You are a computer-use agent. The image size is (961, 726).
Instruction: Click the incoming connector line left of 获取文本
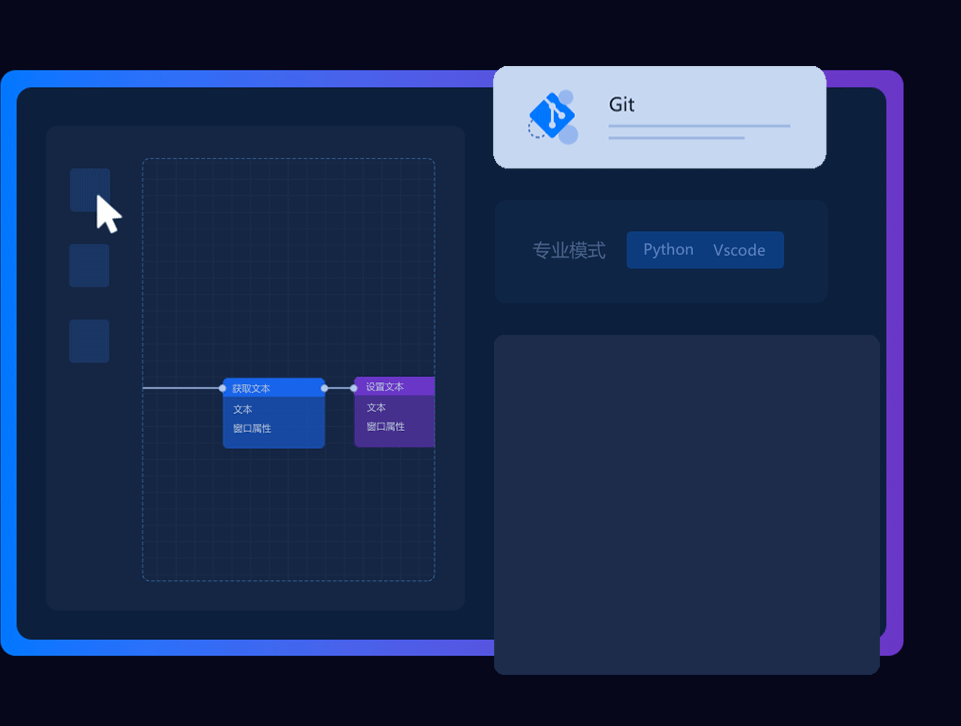tap(180, 388)
